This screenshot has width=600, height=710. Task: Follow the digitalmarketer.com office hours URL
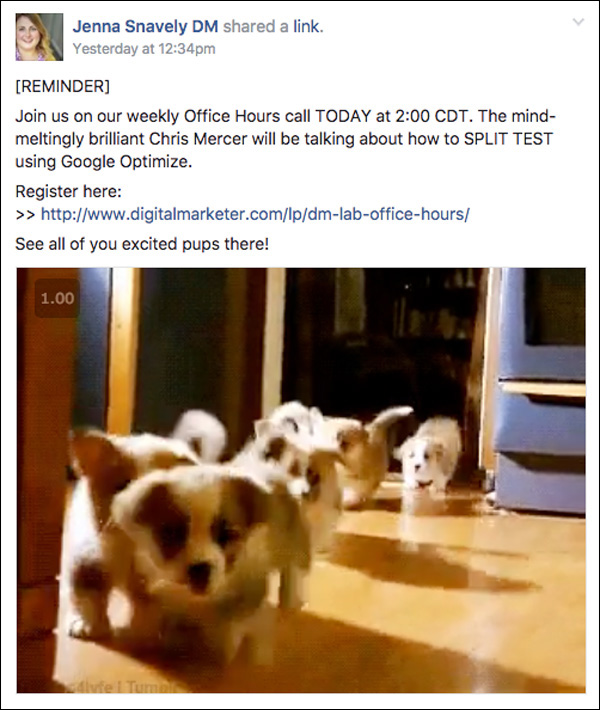pos(255,214)
